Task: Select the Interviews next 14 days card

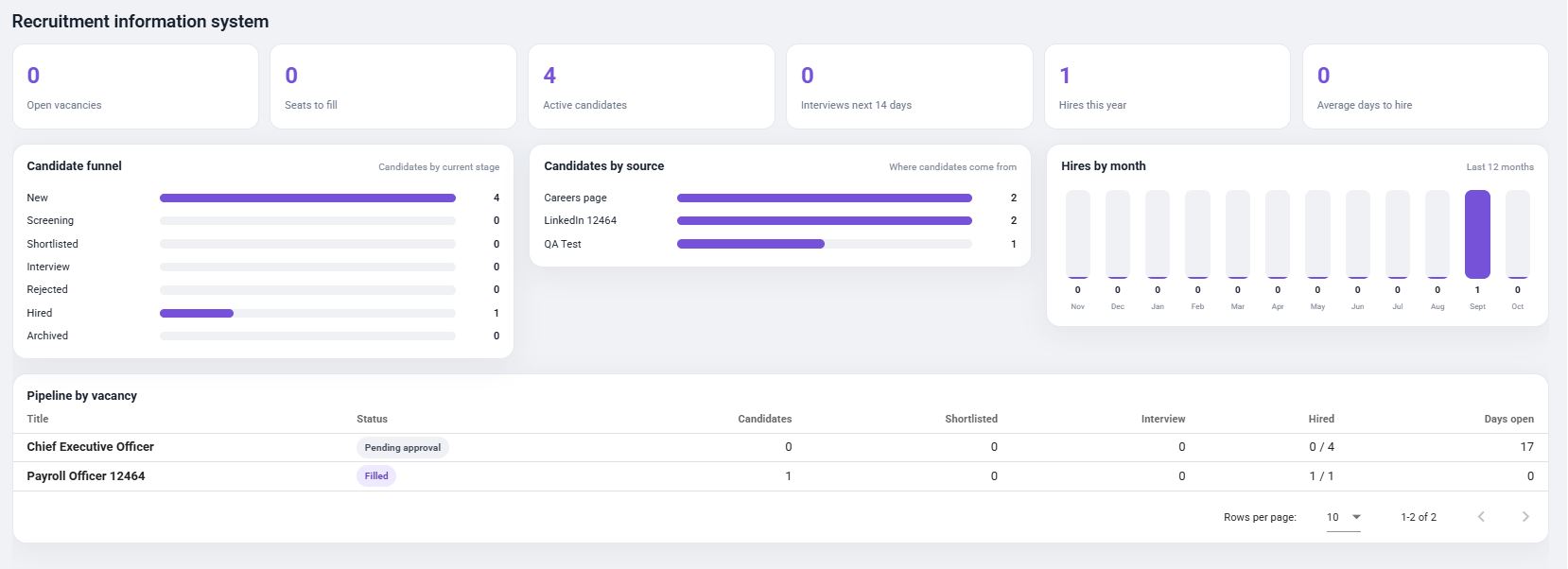Action: click(x=910, y=87)
